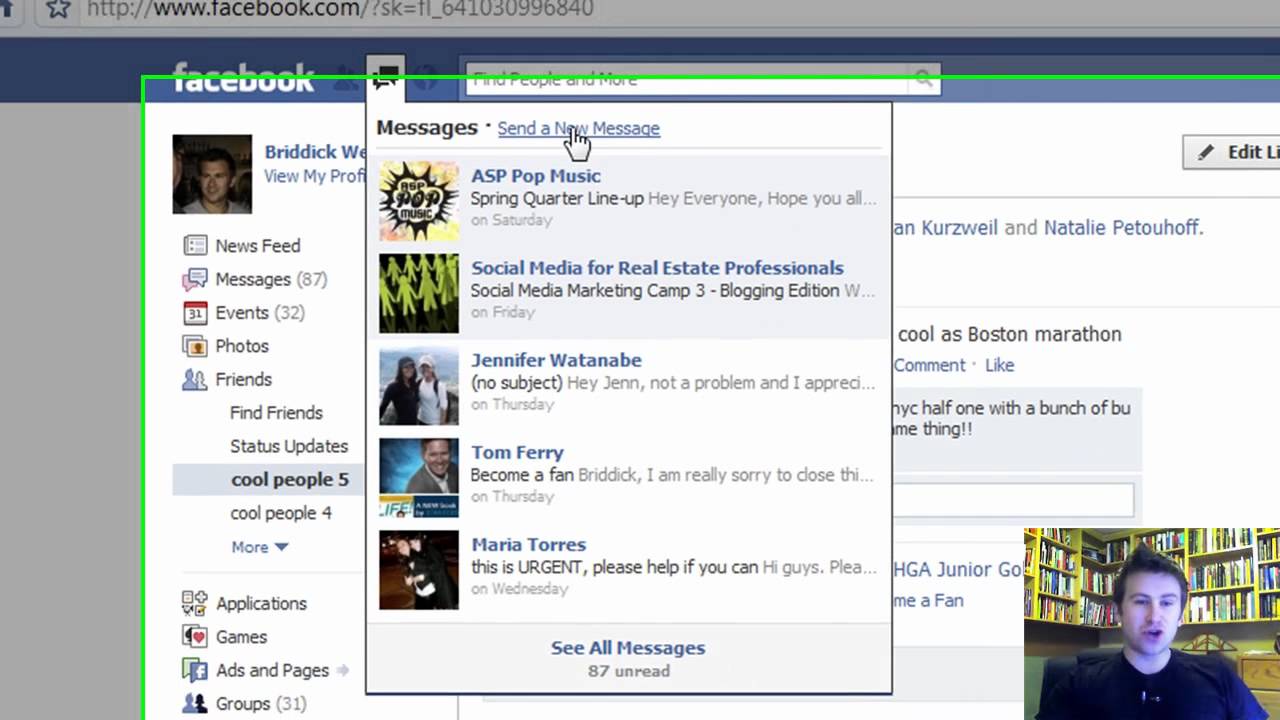The width and height of the screenshot is (1280, 720).
Task: Open Jennifer Watanabe's message photo
Action: pyautogui.click(x=419, y=385)
